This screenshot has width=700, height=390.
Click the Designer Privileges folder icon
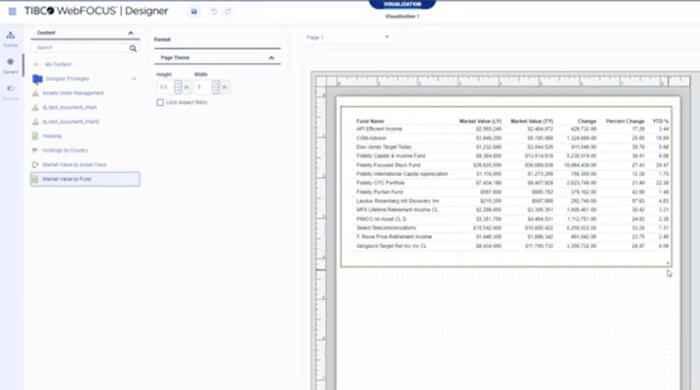(x=38, y=79)
